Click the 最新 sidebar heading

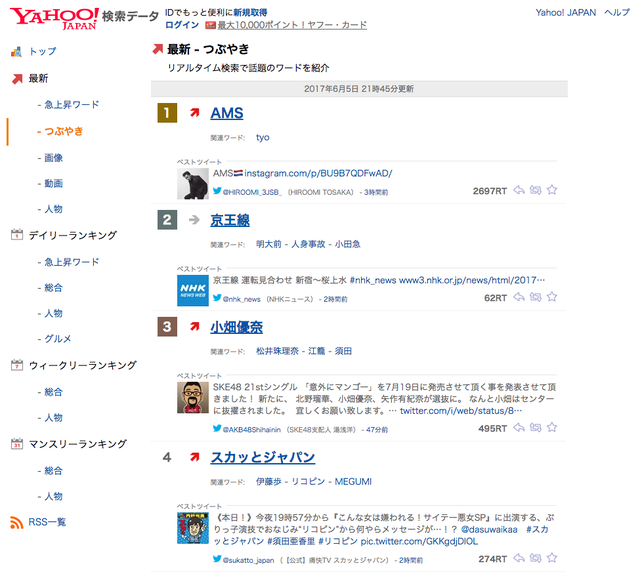tap(38, 78)
